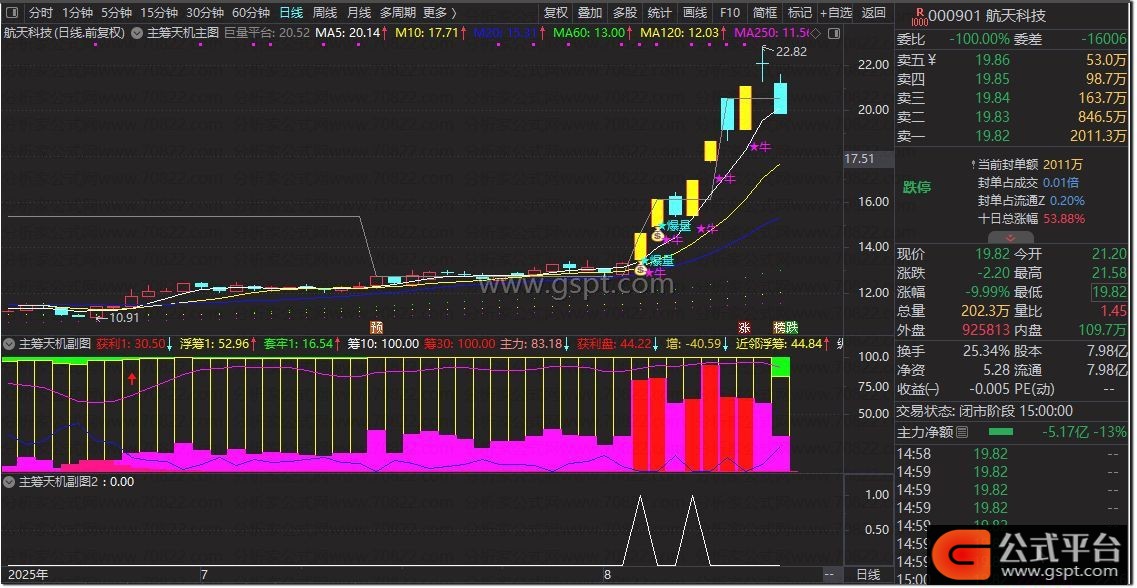The height and width of the screenshot is (588, 1137).
Task: Click the 卖五 price 19.86
Action: click(x=992, y=60)
